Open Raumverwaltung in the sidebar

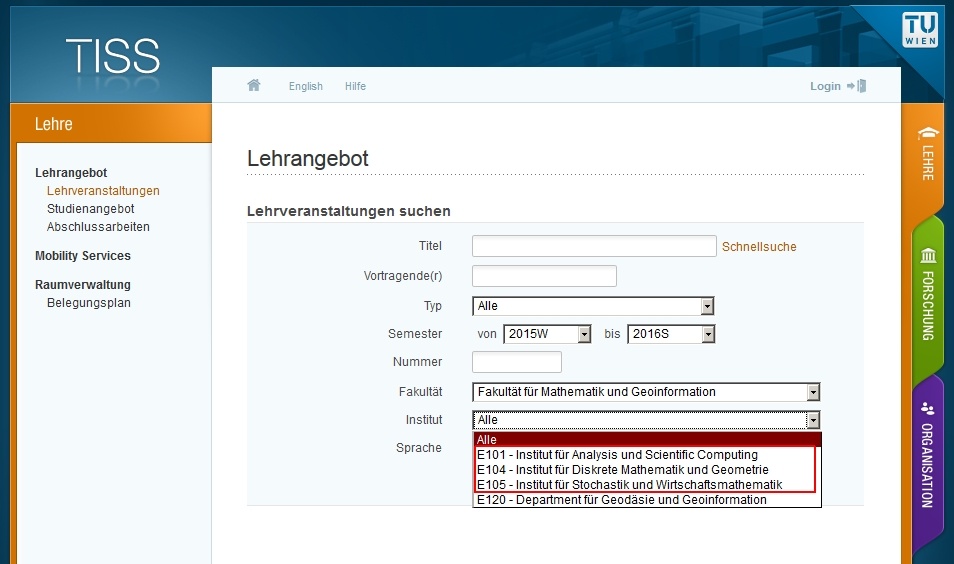point(83,284)
